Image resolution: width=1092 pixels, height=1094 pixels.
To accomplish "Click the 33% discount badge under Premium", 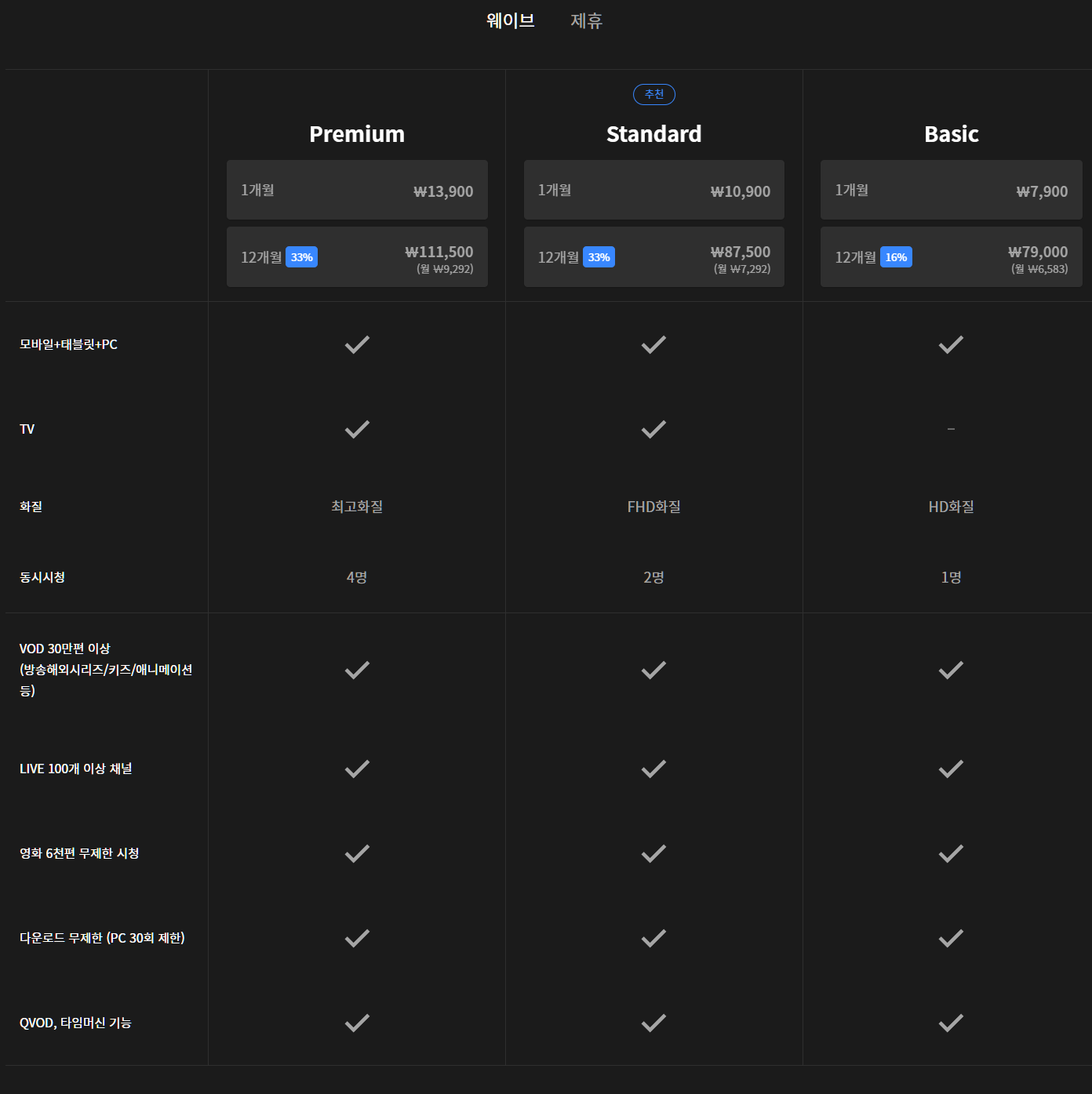I will tap(301, 257).
